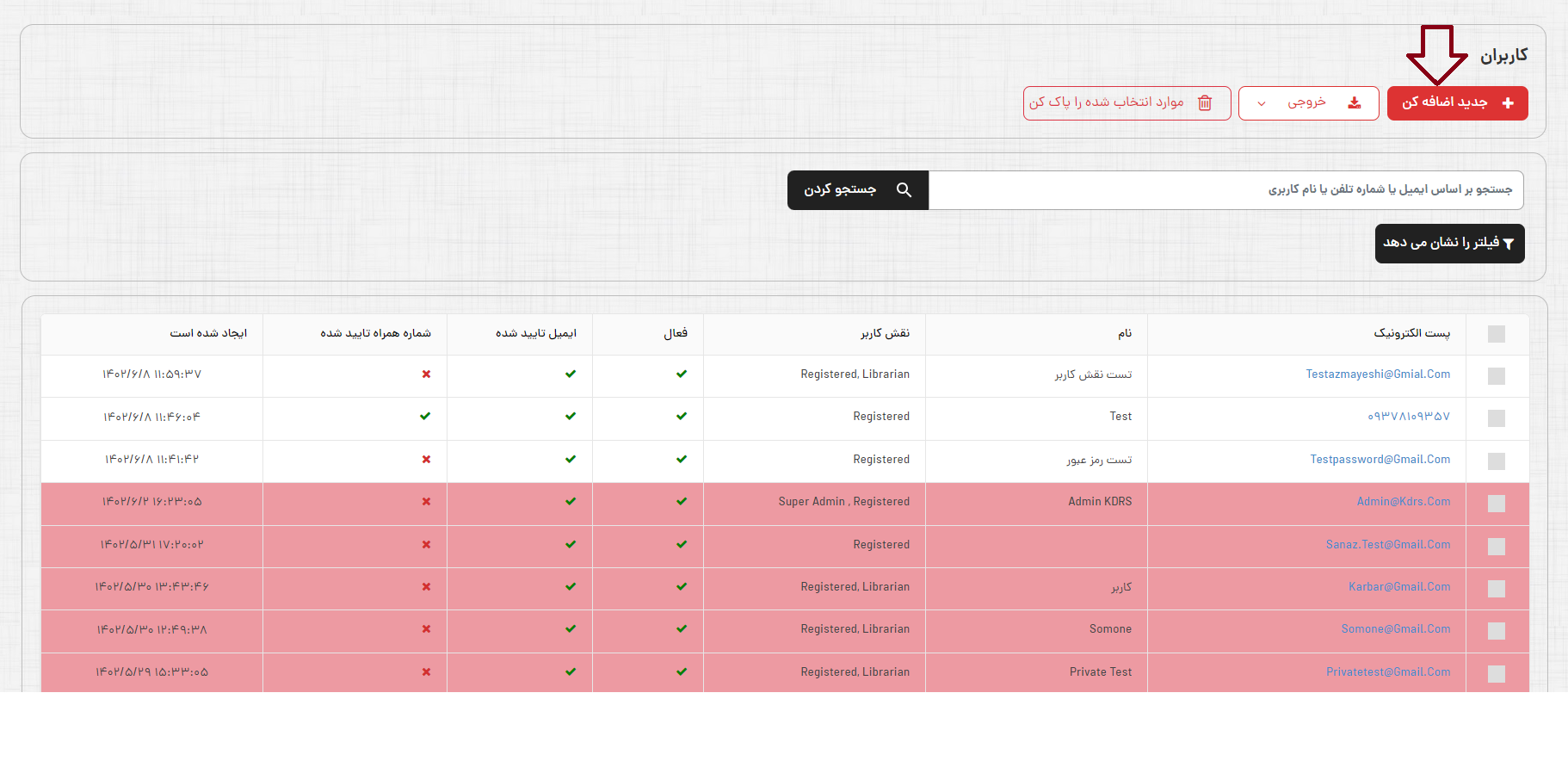The height and width of the screenshot is (761, 1568).
Task: Open the Sanaz.Test@Gmail.Com user link
Action: point(1387,545)
